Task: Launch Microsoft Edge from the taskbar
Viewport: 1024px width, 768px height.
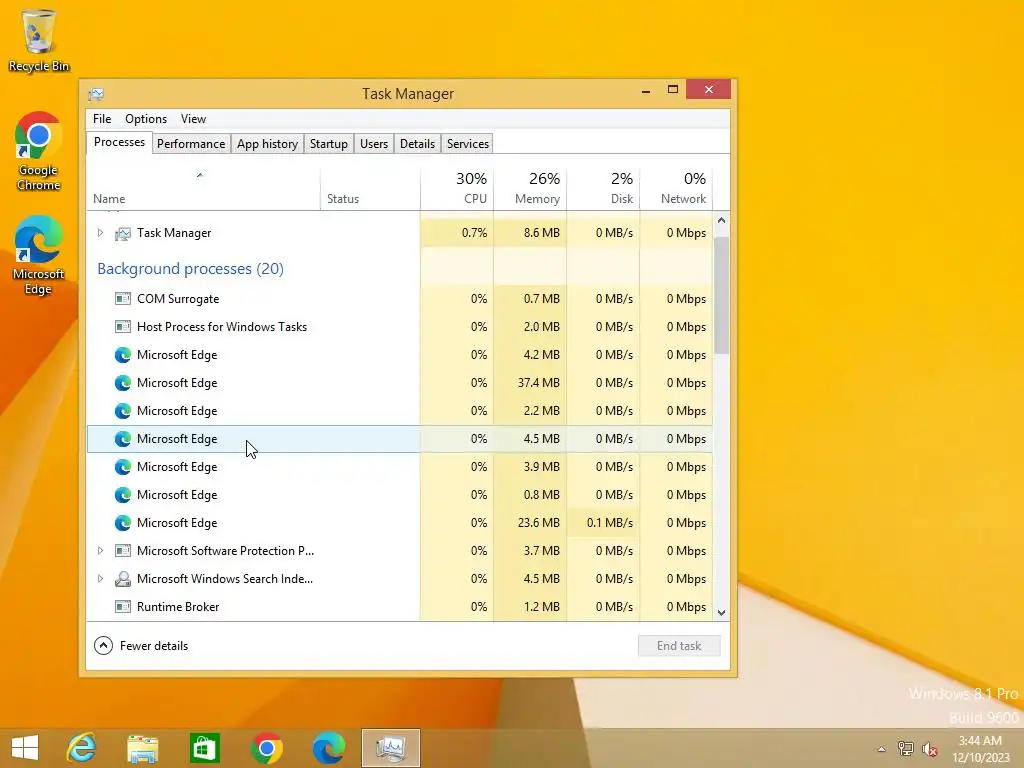Action: (328, 748)
